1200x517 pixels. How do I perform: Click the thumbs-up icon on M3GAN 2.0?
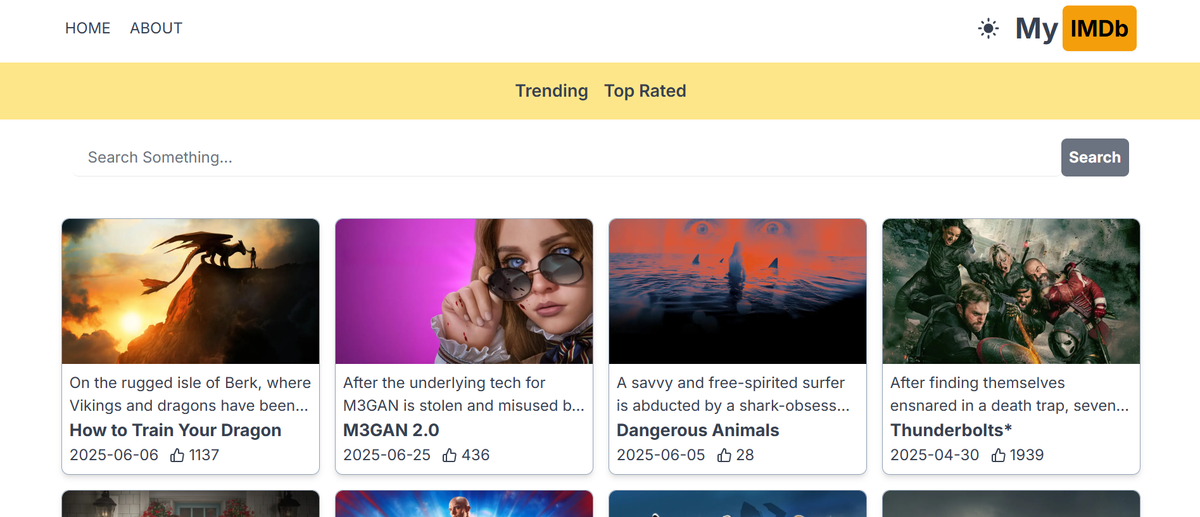(450, 455)
